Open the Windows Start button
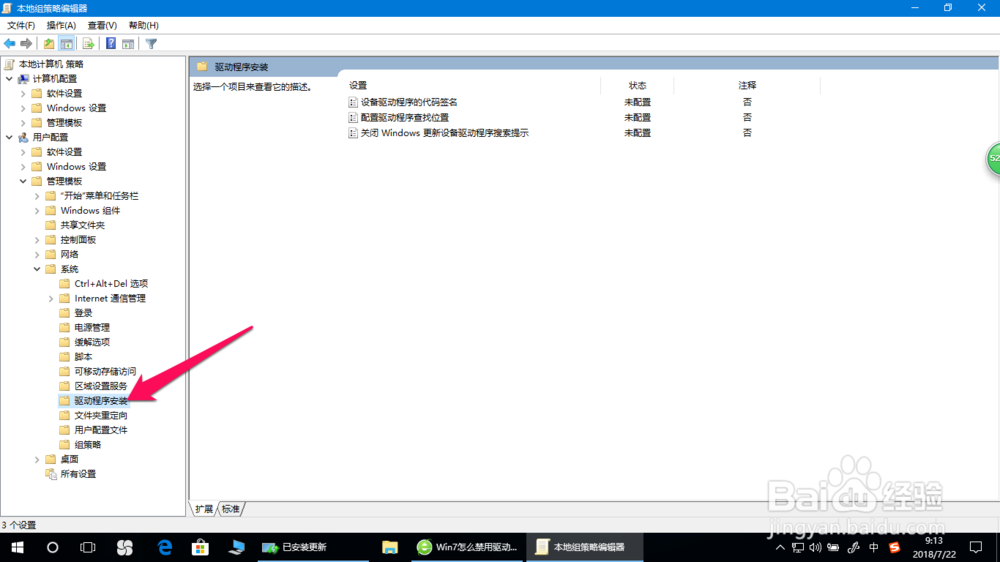 [17, 547]
